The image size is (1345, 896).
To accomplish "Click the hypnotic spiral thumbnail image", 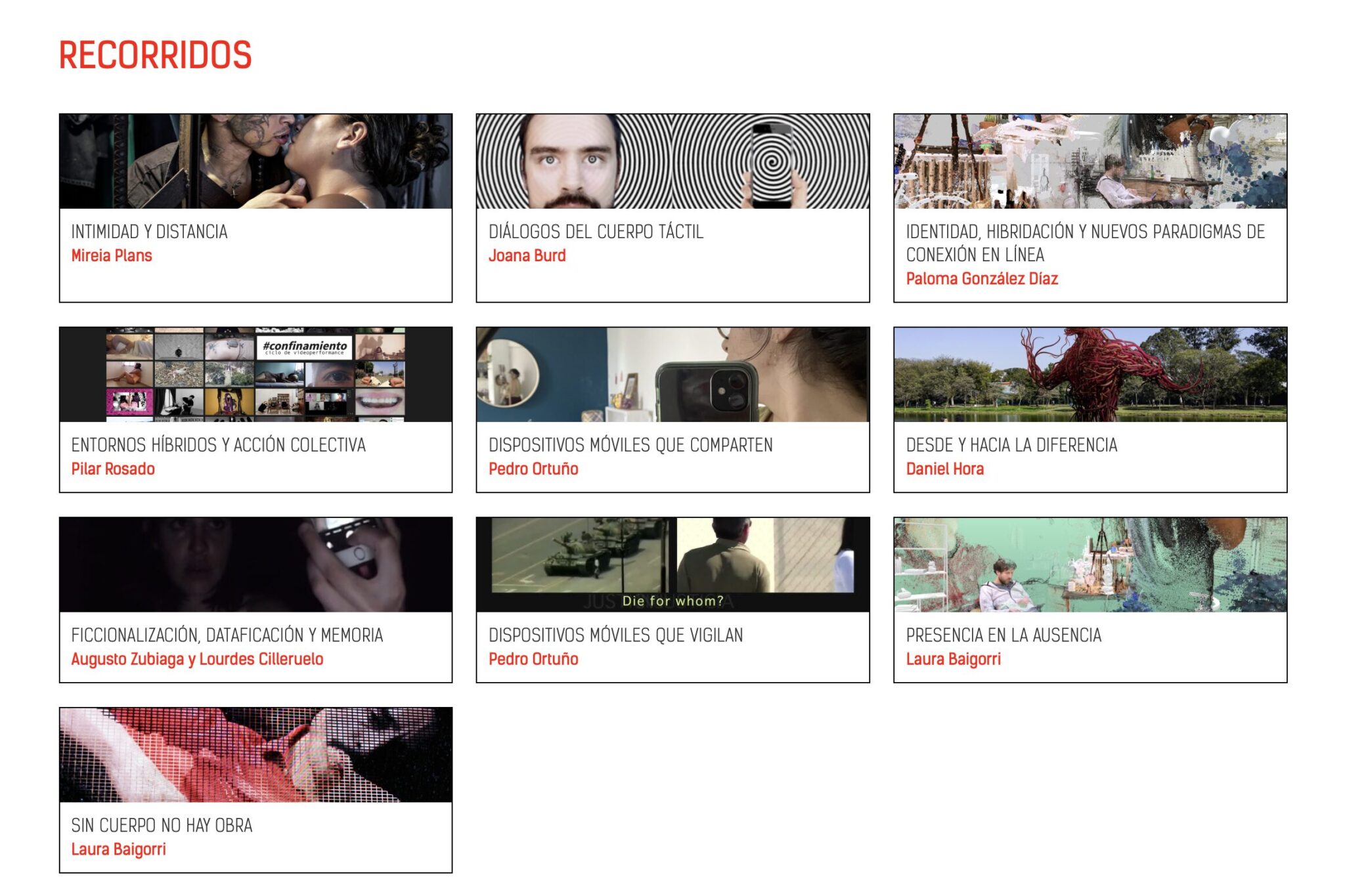I will tap(672, 161).
